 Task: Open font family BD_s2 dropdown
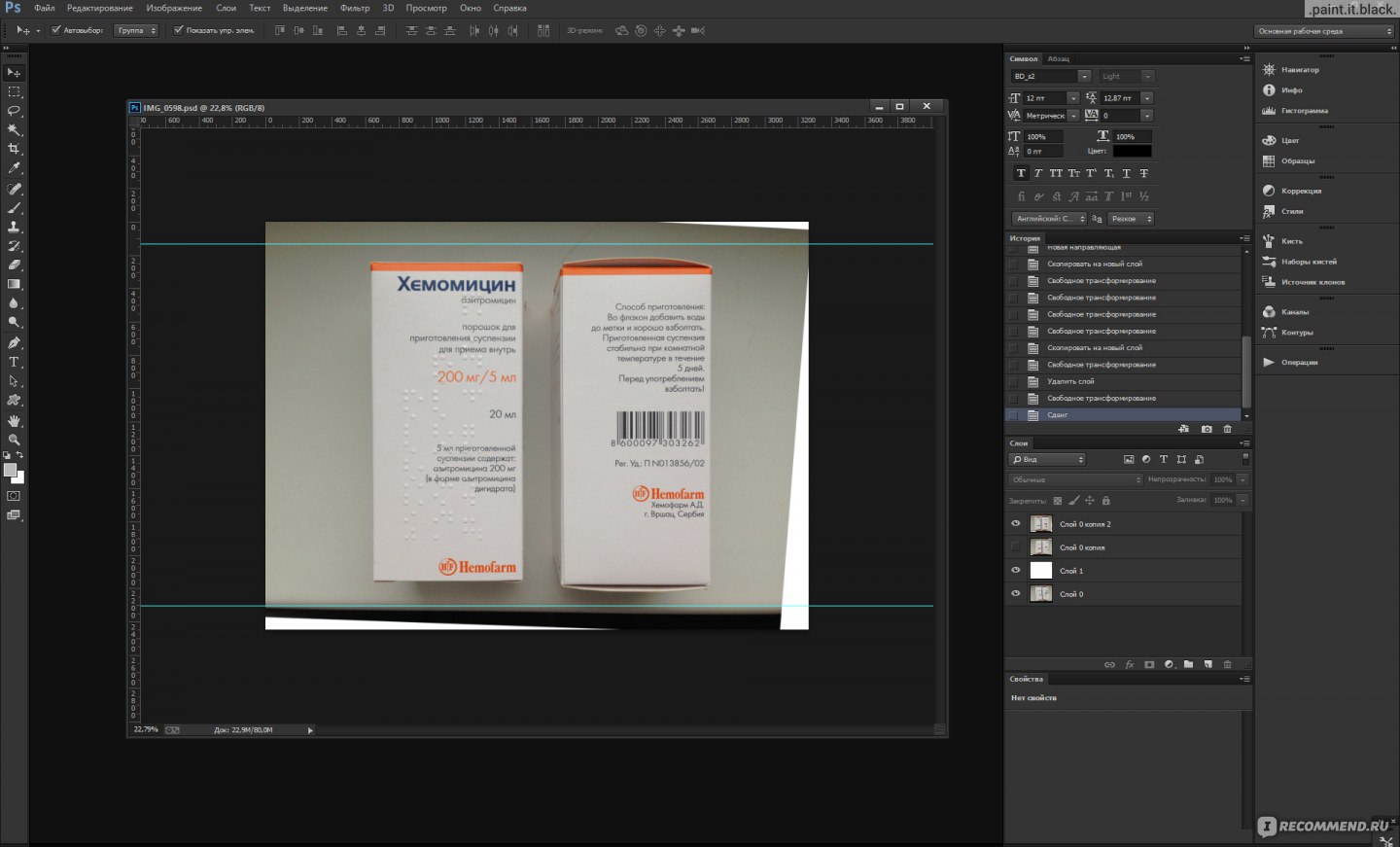tap(1084, 76)
